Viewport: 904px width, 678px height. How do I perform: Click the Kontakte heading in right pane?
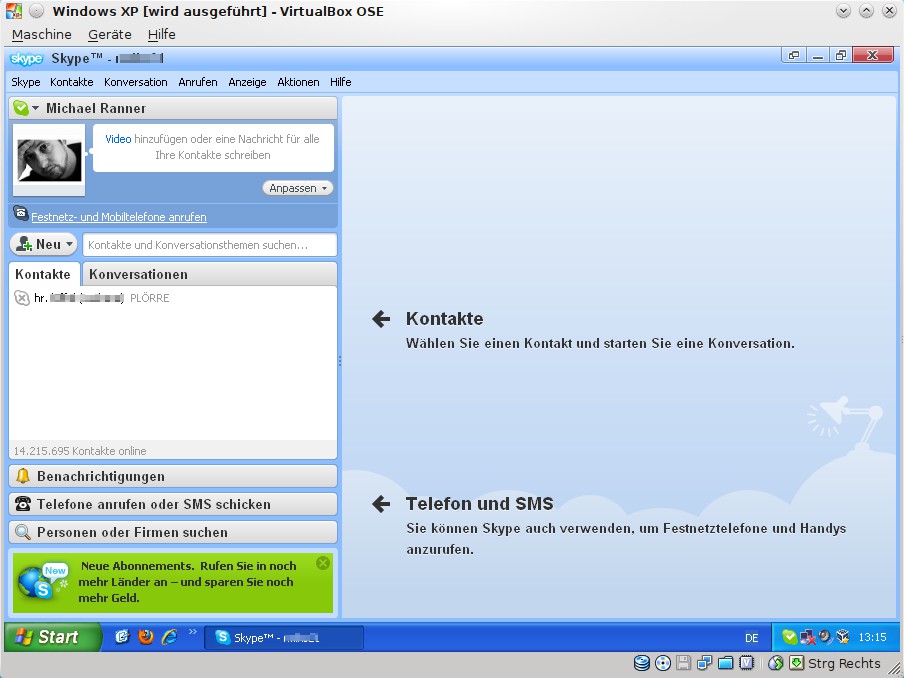pyautogui.click(x=445, y=318)
